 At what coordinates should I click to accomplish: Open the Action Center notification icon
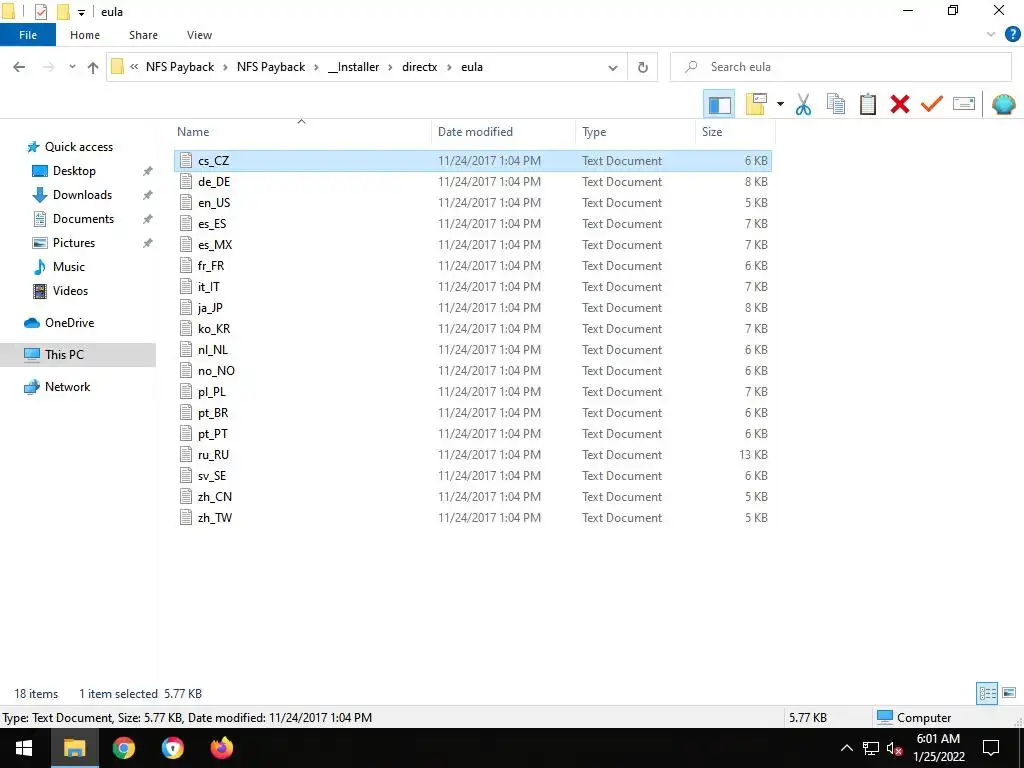pyautogui.click(x=991, y=748)
